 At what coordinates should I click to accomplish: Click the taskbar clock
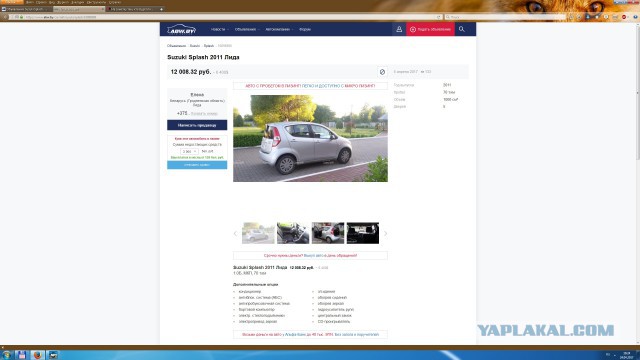click(627, 355)
